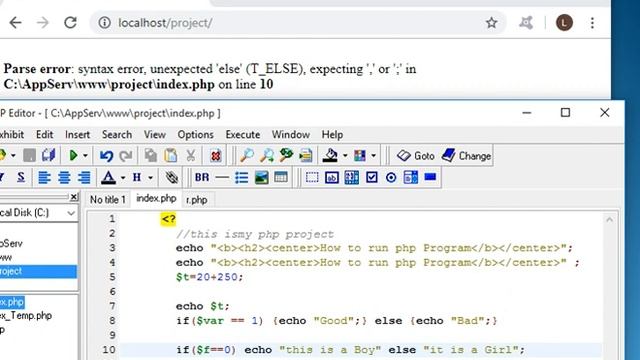Click the Find next magnifier icon
The width and height of the screenshot is (640, 360).
[x=267, y=156]
